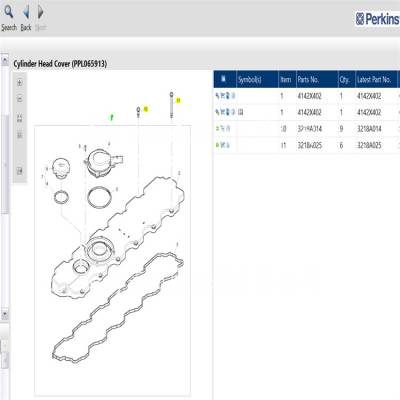This screenshot has width=400, height=400.
Task: Sort by the Parts No. column header
Action: coord(308,80)
